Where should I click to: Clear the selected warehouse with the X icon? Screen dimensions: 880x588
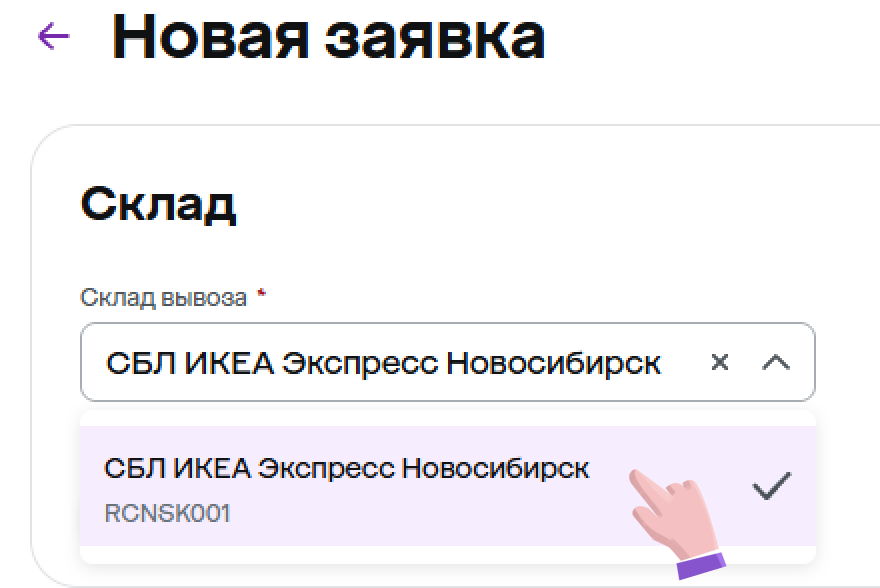point(719,362)
